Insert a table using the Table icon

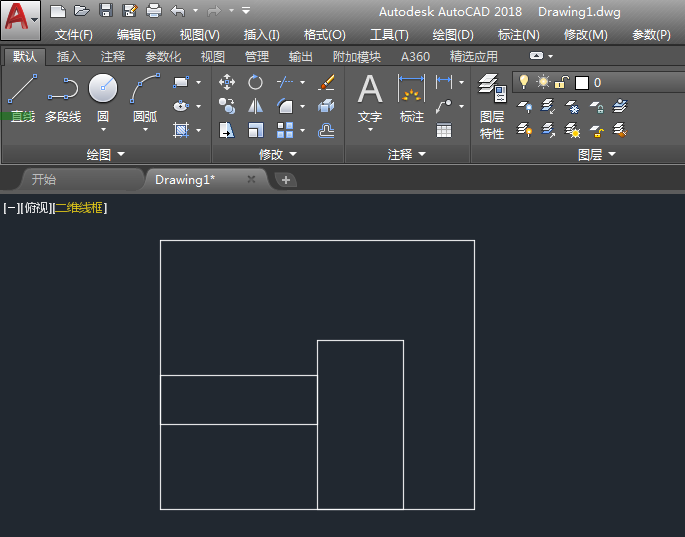coord(444,130)
